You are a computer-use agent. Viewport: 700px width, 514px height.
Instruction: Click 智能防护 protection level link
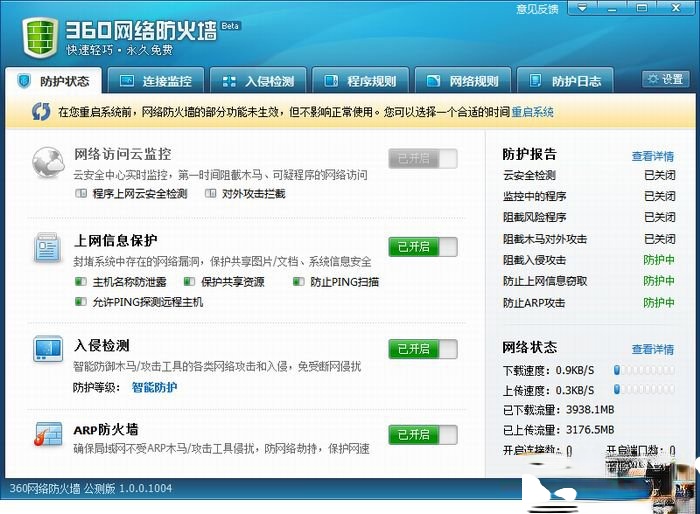154,387
